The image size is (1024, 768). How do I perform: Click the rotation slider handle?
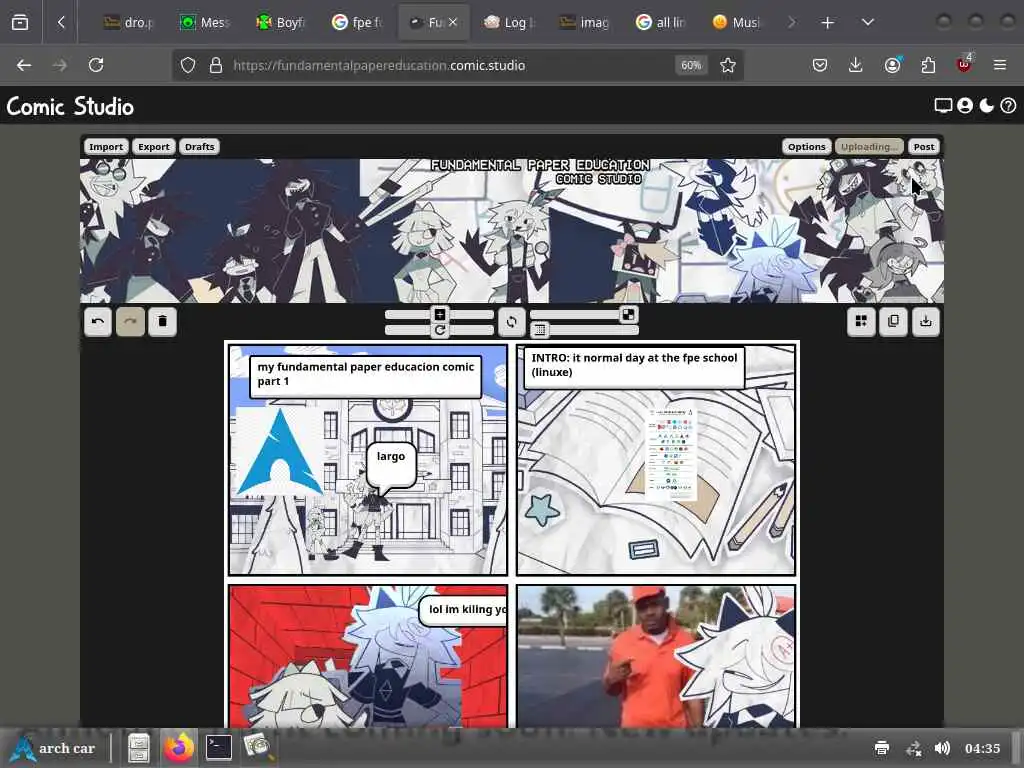(x=440, y=330)
